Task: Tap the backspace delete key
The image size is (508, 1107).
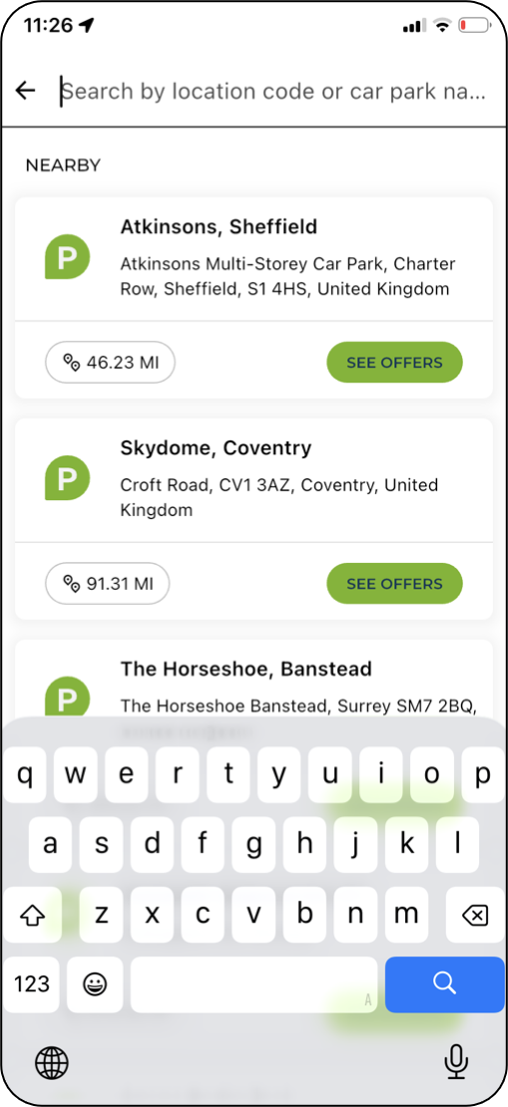Action: (x=474, y=916)
